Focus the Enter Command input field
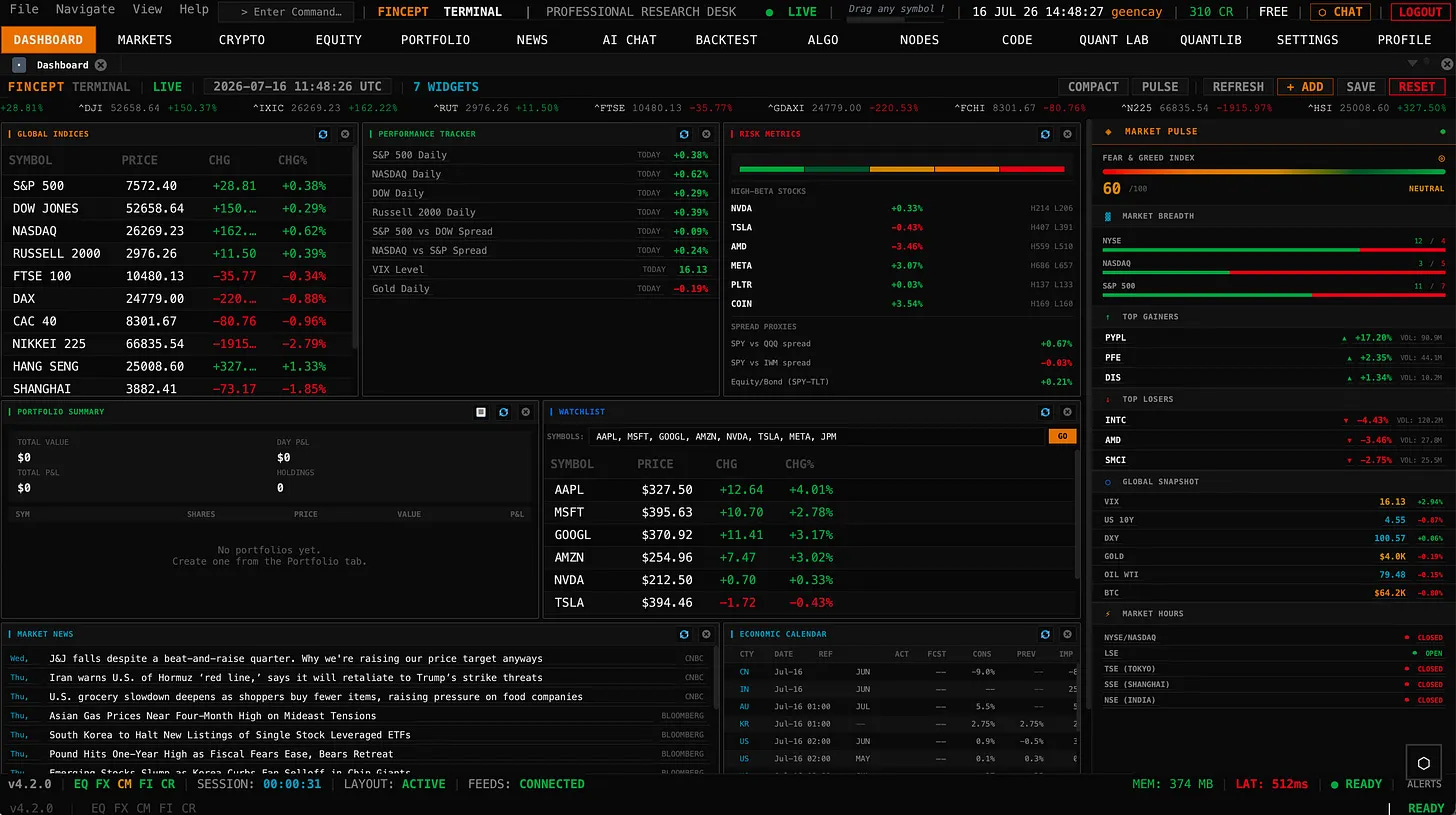 [286, 12]
